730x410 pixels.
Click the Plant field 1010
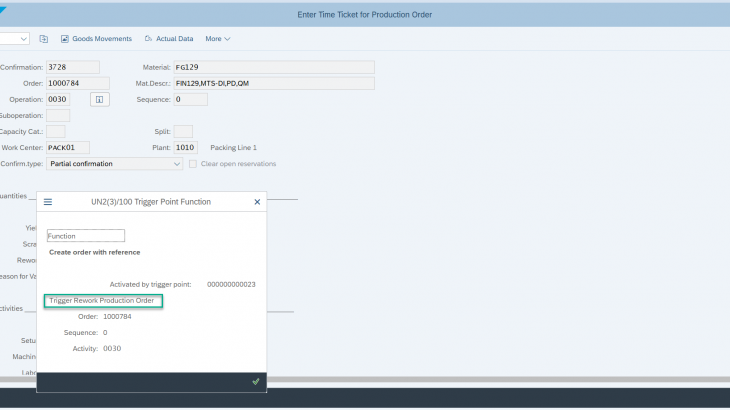coord(185,147)
